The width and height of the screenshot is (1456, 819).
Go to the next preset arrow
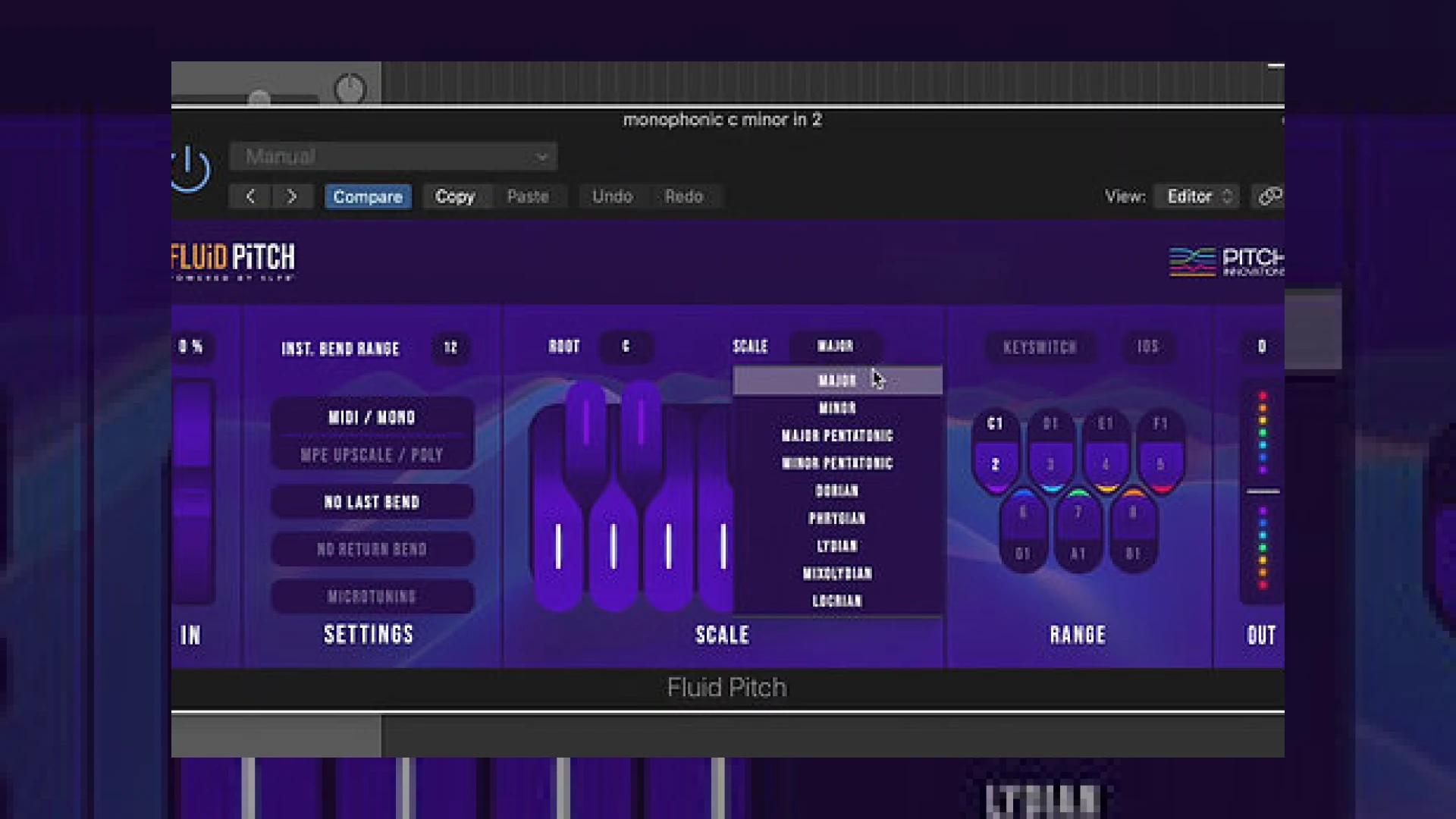tap(292, 196)
